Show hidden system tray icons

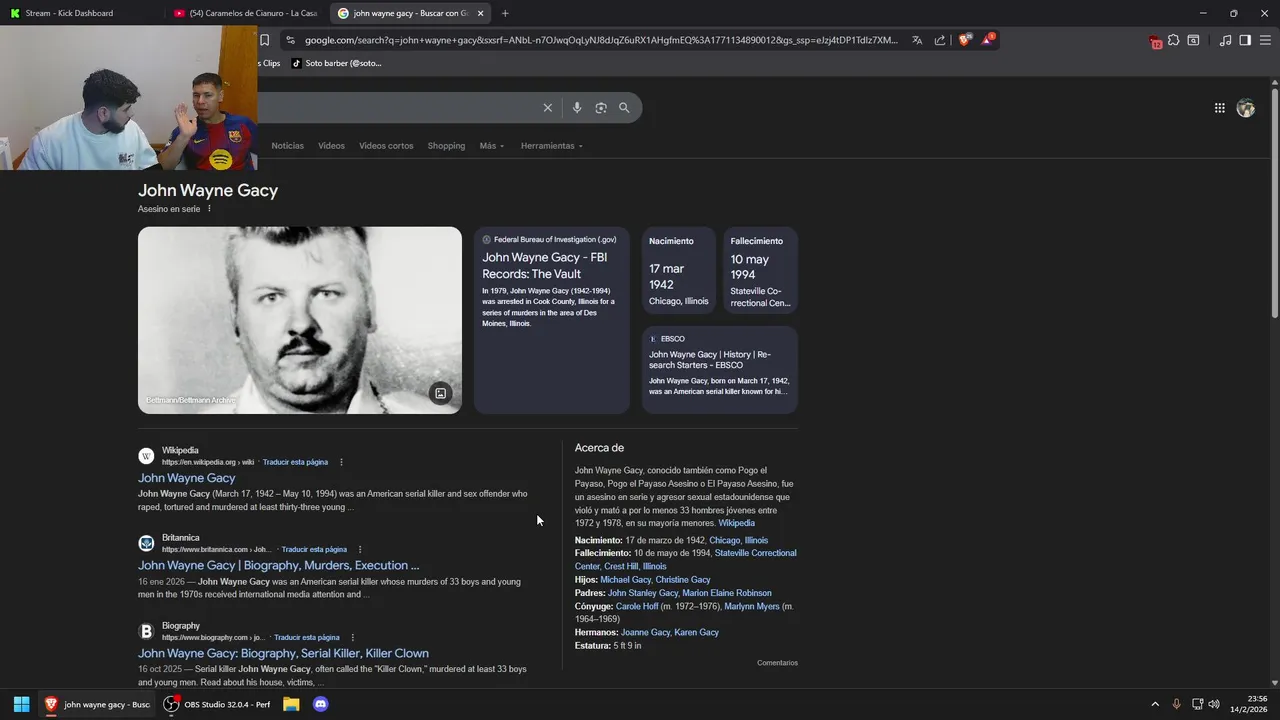[x=1155, y=704]
